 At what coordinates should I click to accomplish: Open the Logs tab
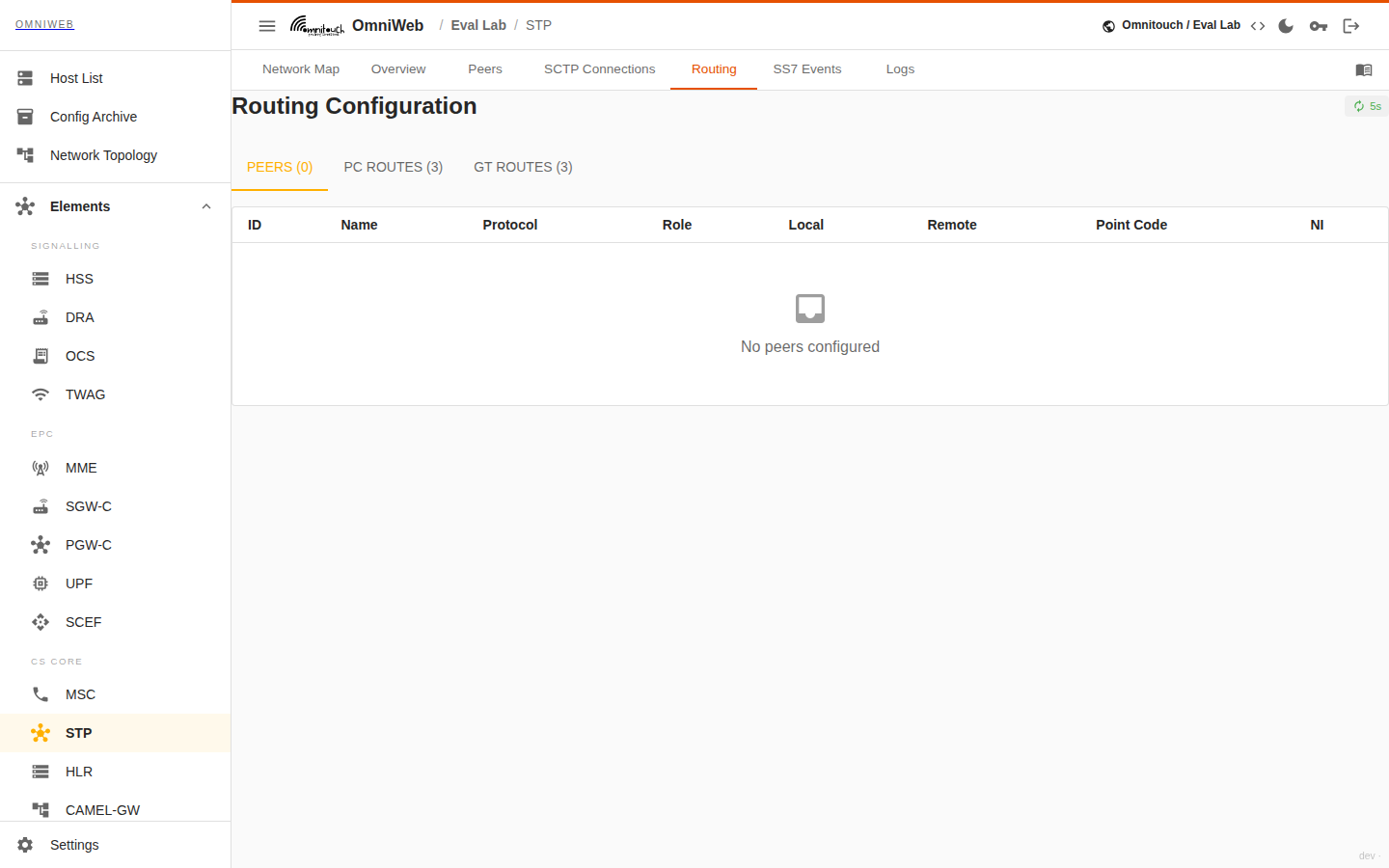tap(900, 69)
